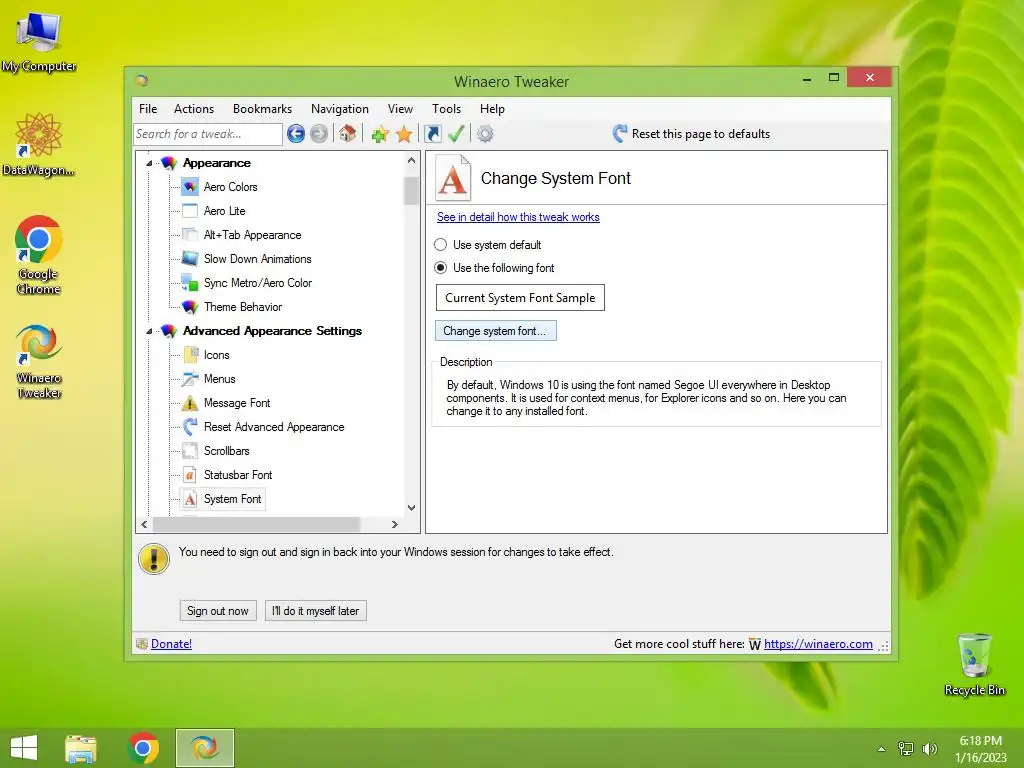
Task: Open the https://winaero.com link
Action: (x=818, y=644)
